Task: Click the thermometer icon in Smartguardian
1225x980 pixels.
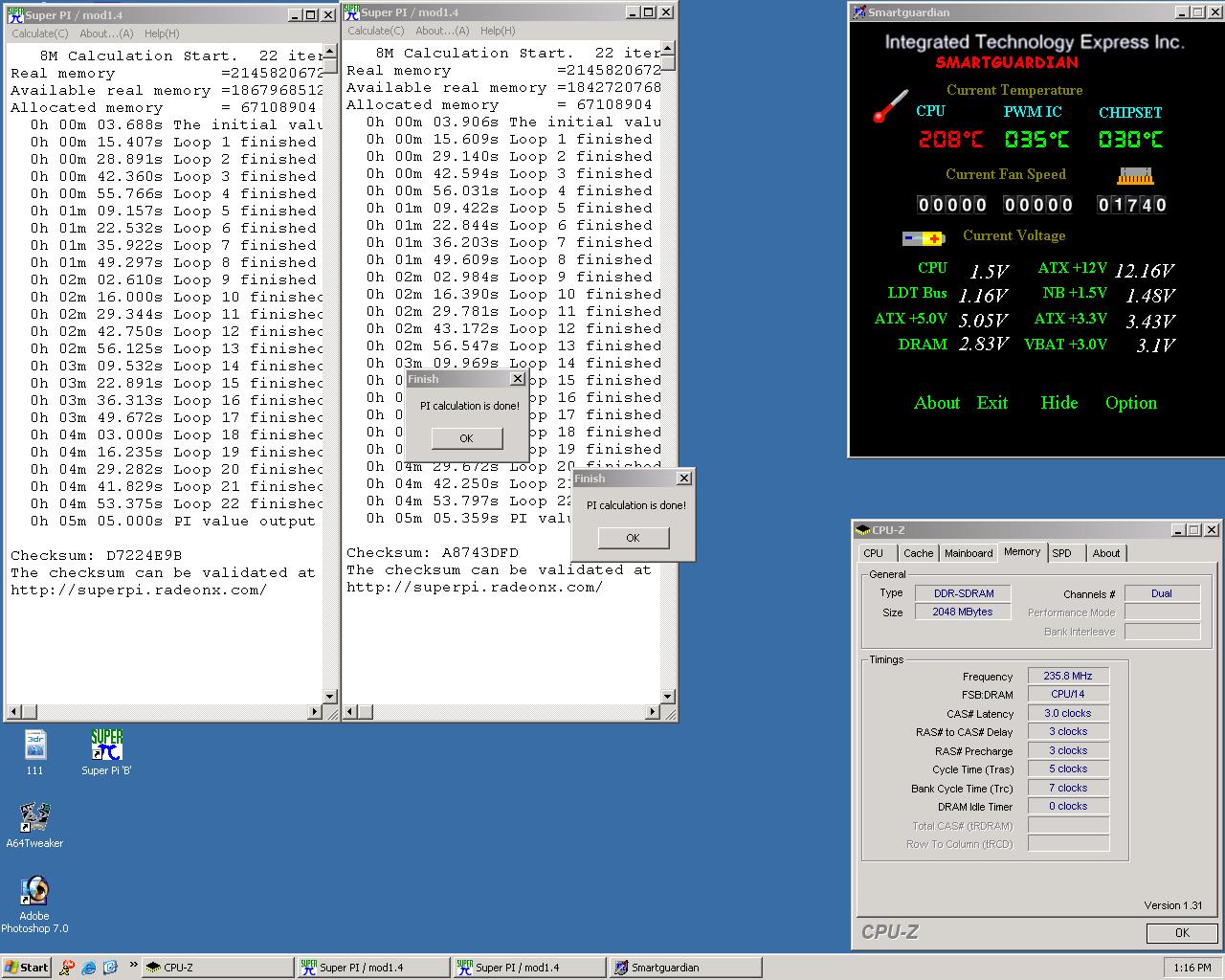Action: click(890, 106)
